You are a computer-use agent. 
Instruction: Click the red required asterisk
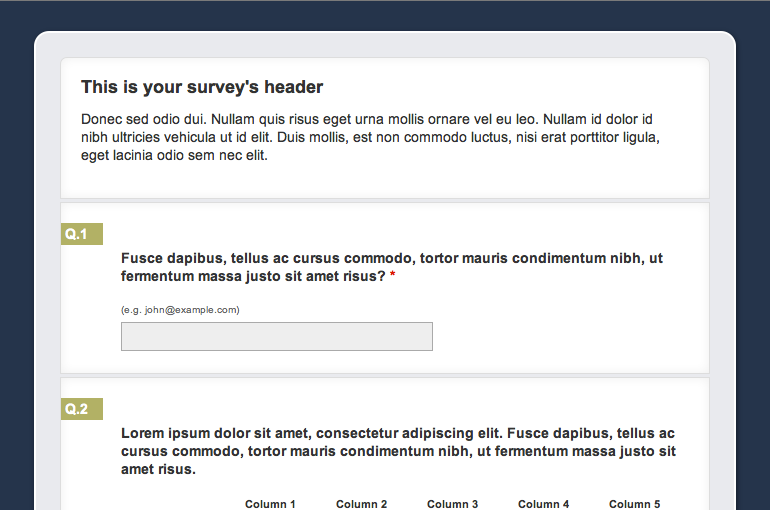[x=393, y=277]
